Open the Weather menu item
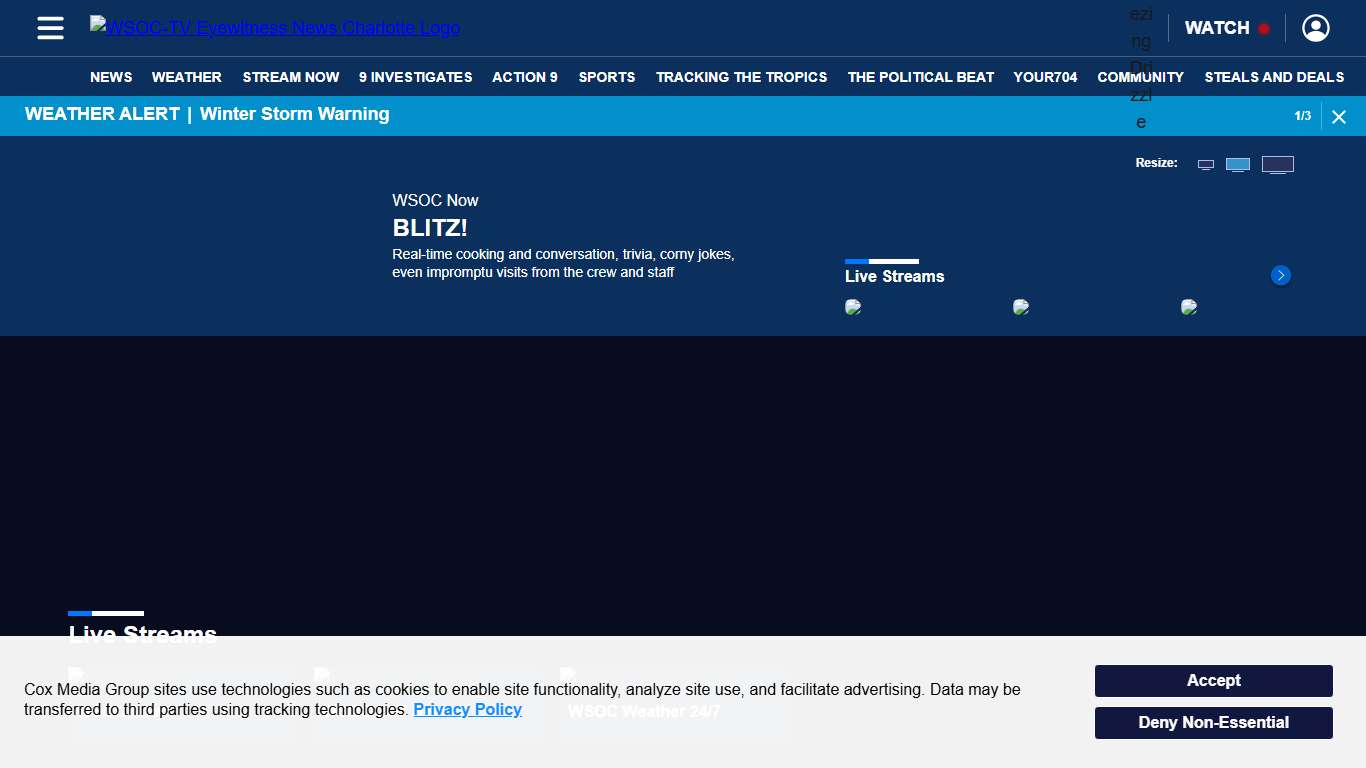The height and width of the screenshot is (768, 1366). point(186,77)
